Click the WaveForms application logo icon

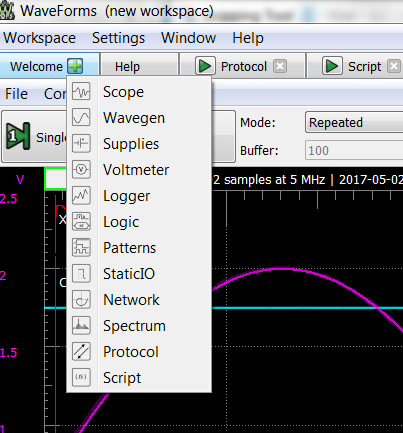point(7,11)
